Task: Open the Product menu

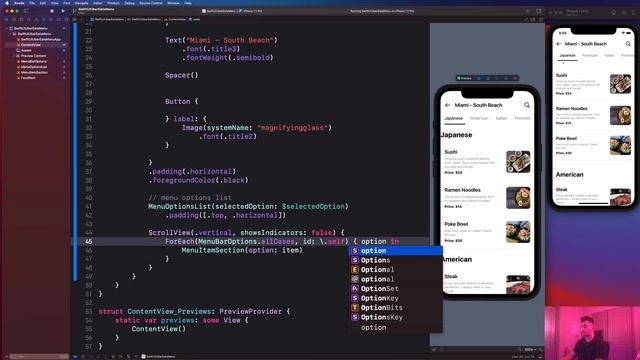Action: pos(113,3)
